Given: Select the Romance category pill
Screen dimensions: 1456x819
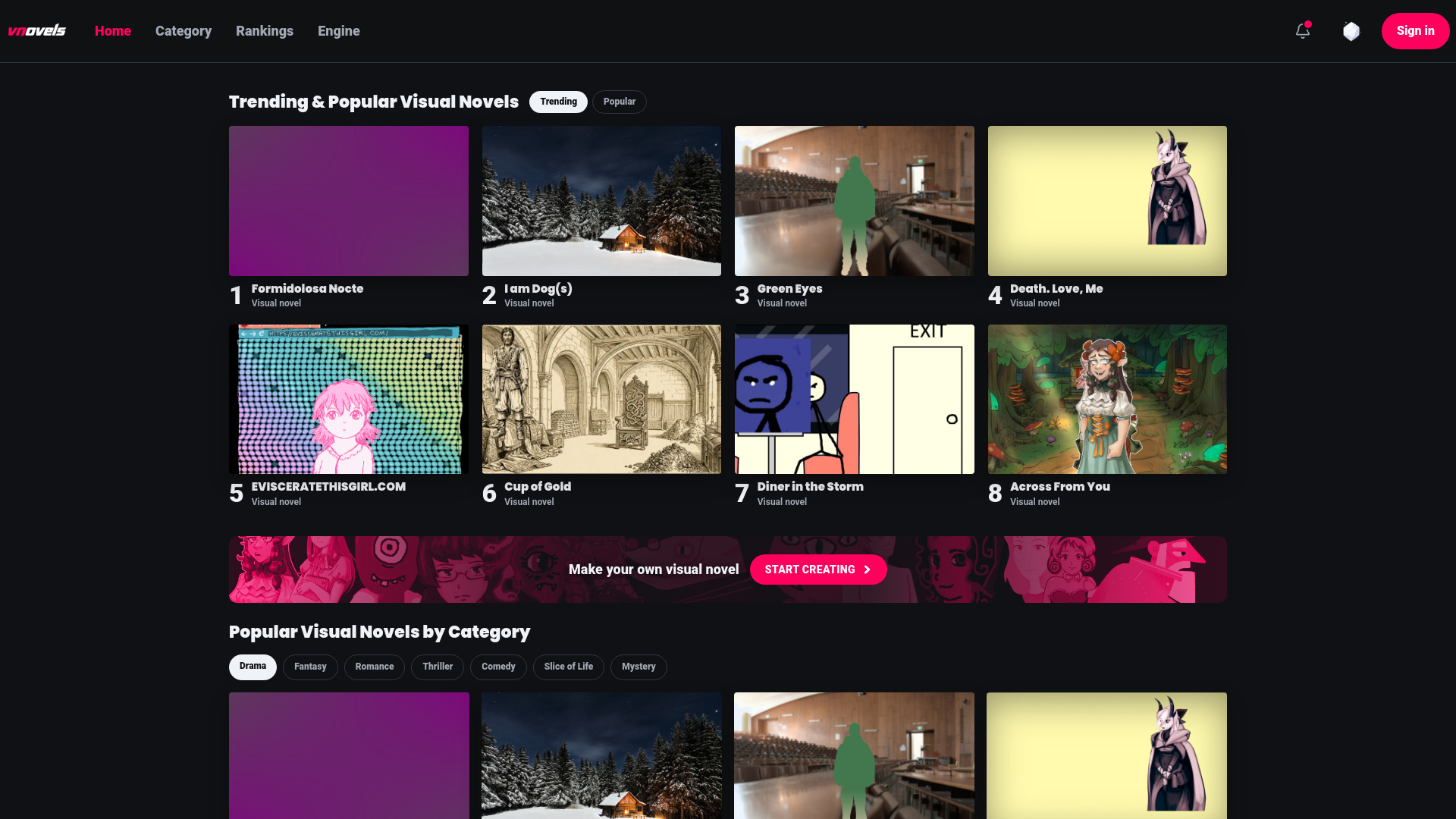Looking at the screenshot, I should coord(375,667).
